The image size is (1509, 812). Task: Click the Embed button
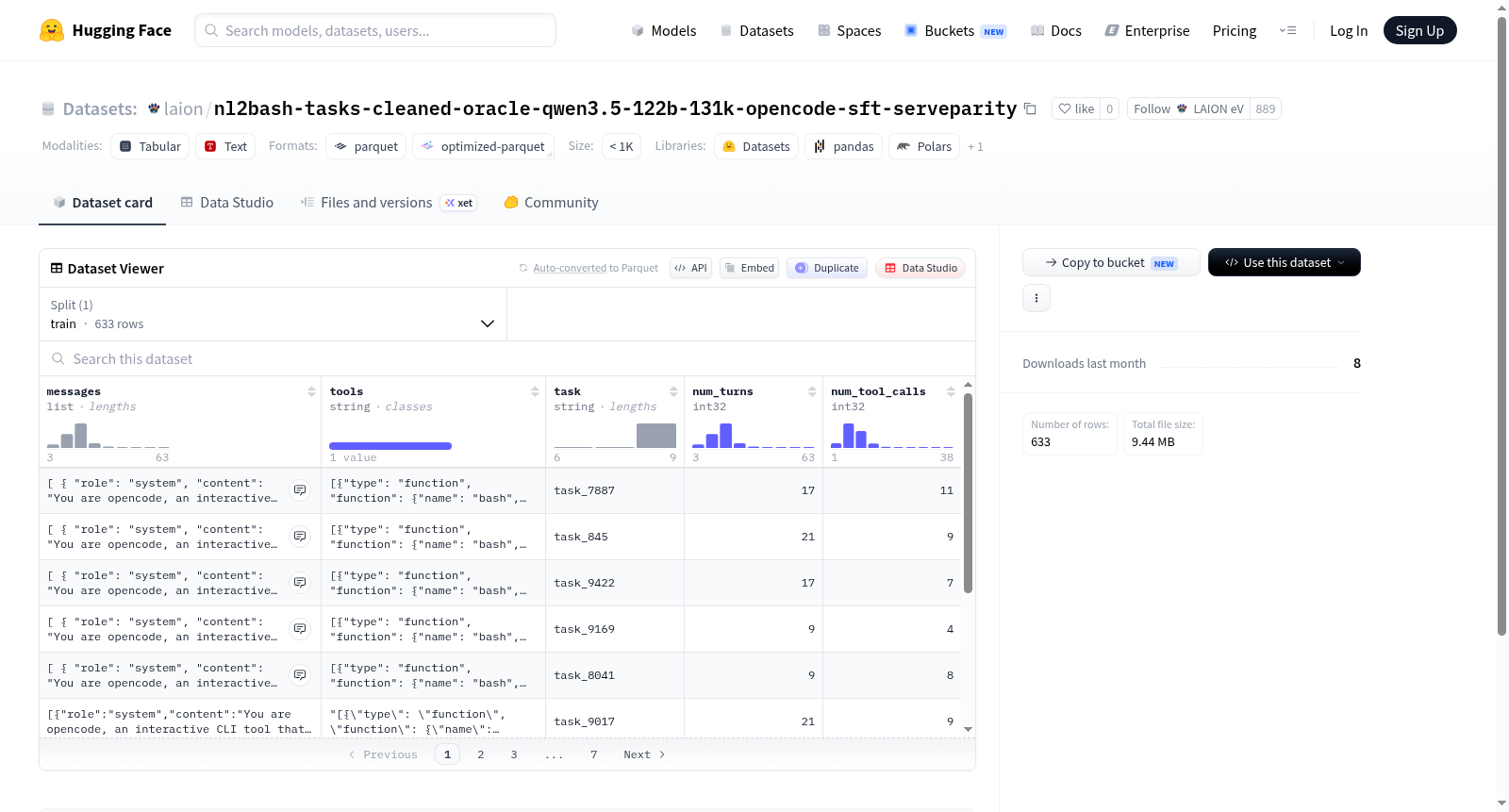click(x=750, y=268)
